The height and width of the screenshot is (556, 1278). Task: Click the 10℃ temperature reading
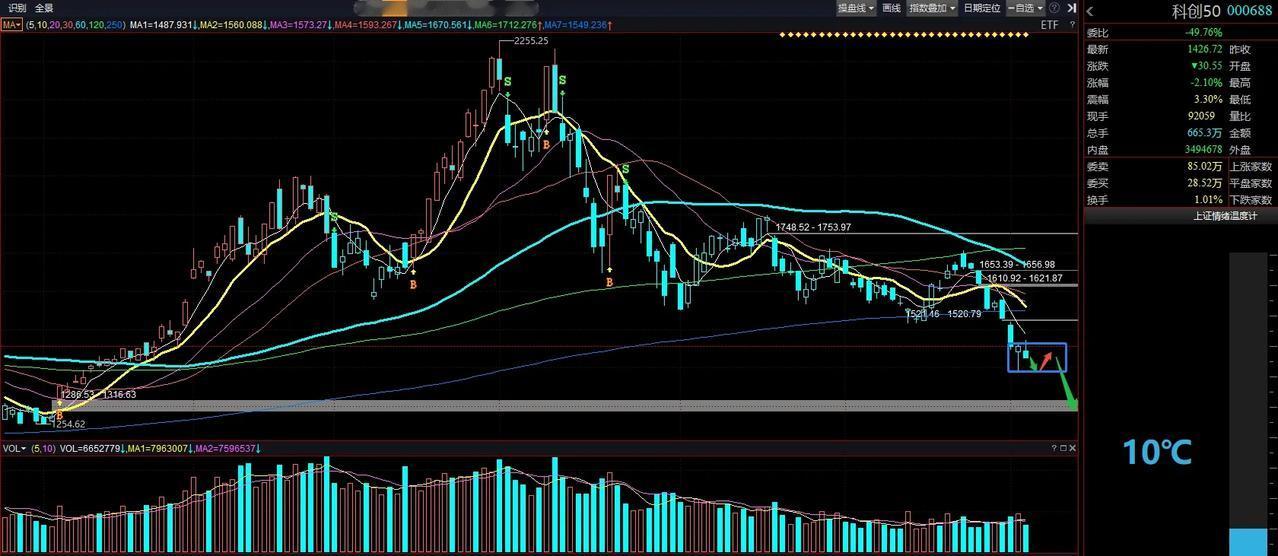click(x=1157, y=452)
